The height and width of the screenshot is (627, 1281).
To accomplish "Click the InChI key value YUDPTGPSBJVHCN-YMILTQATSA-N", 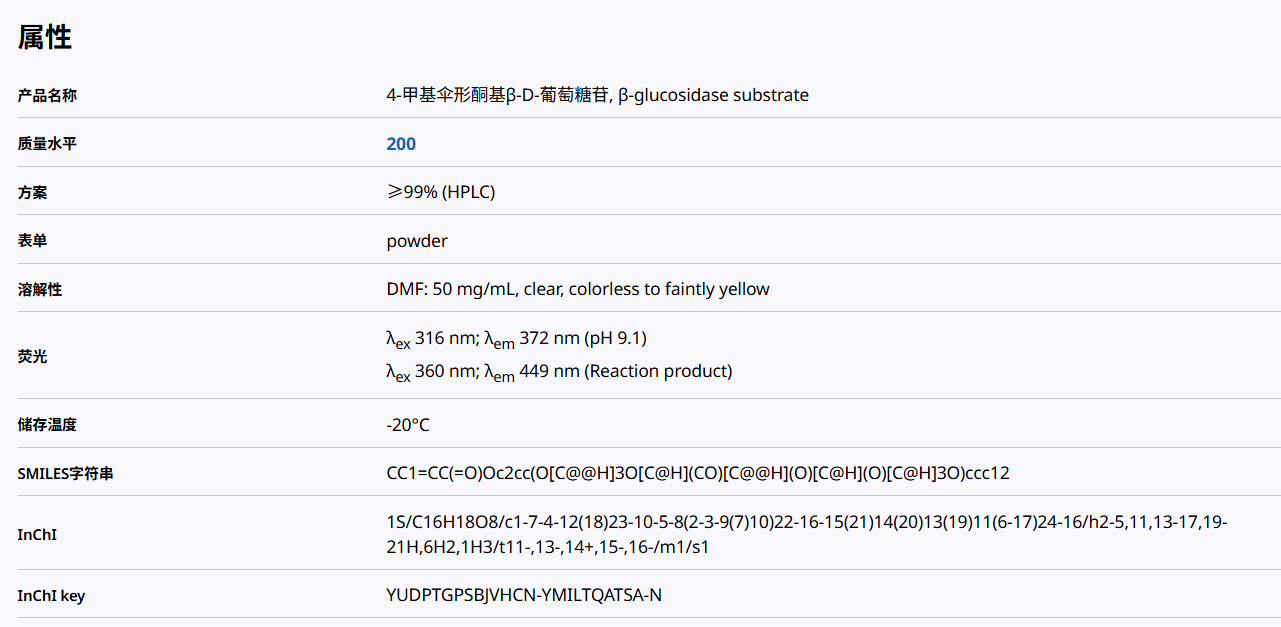I will [x=524, y=596].
